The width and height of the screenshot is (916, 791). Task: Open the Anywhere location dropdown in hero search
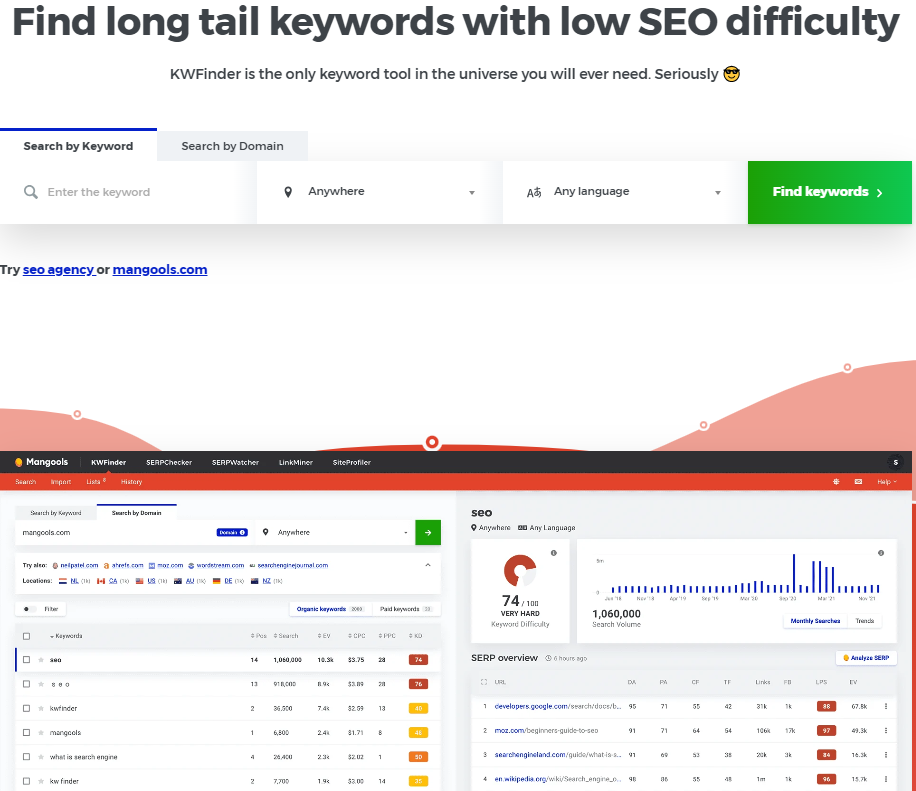379,192
